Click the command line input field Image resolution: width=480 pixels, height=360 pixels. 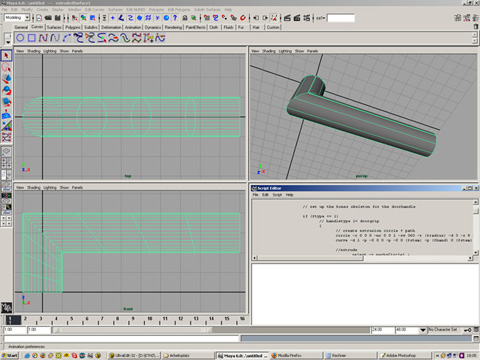pos(122,339)
